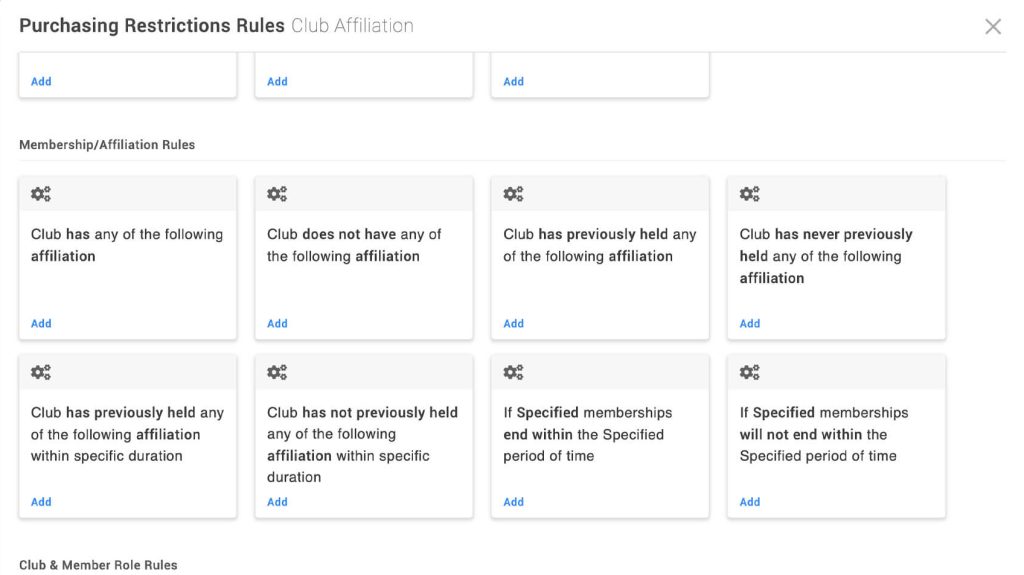
Task: Click Add link on first partially visible top card
Action: [x=41, y=82]
